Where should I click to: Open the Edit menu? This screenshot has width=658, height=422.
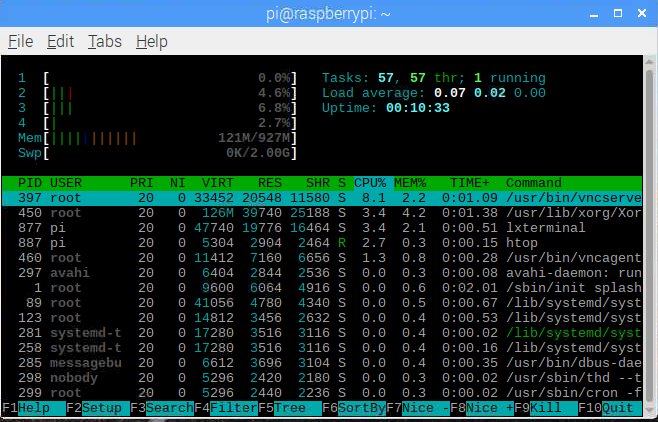pyautogui.click(x=60, y=42)
